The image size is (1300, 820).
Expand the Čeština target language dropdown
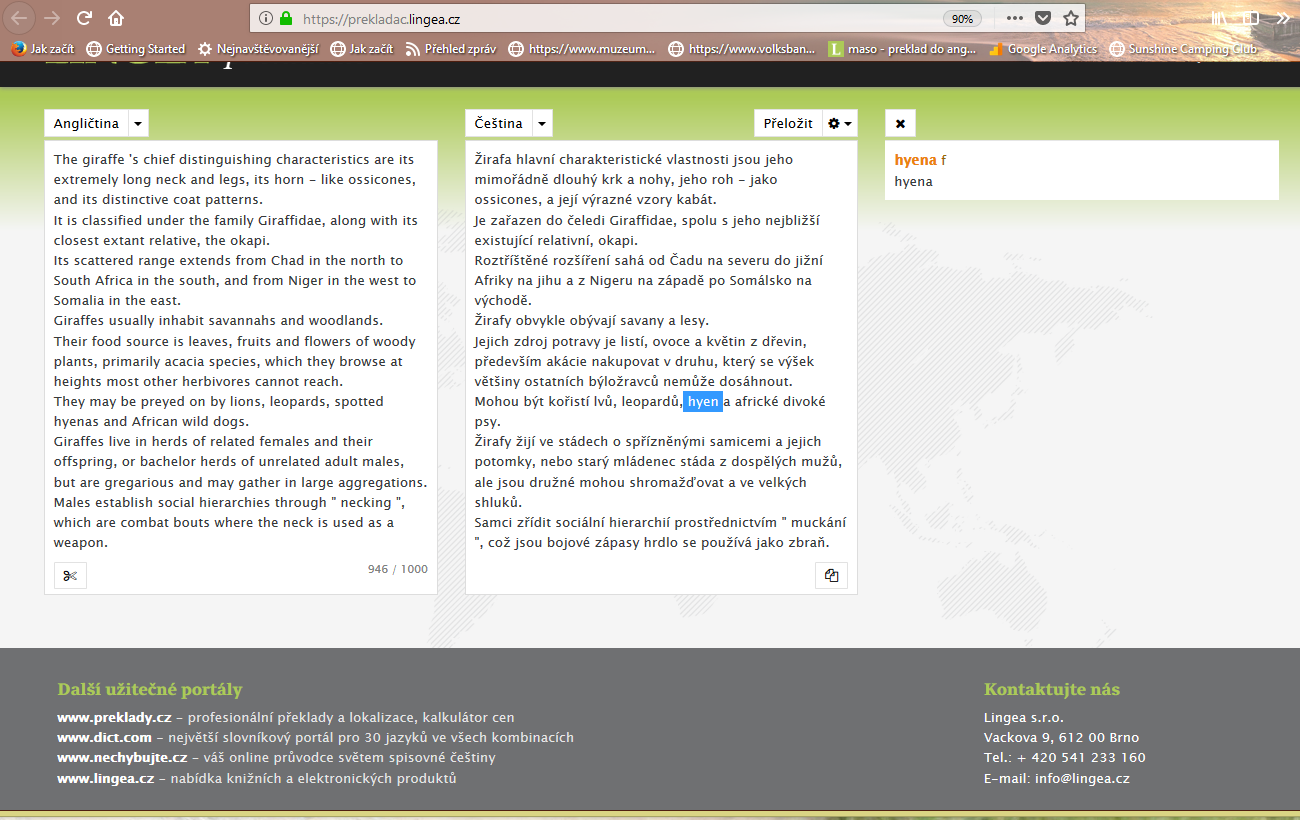(x=541, y=124)
